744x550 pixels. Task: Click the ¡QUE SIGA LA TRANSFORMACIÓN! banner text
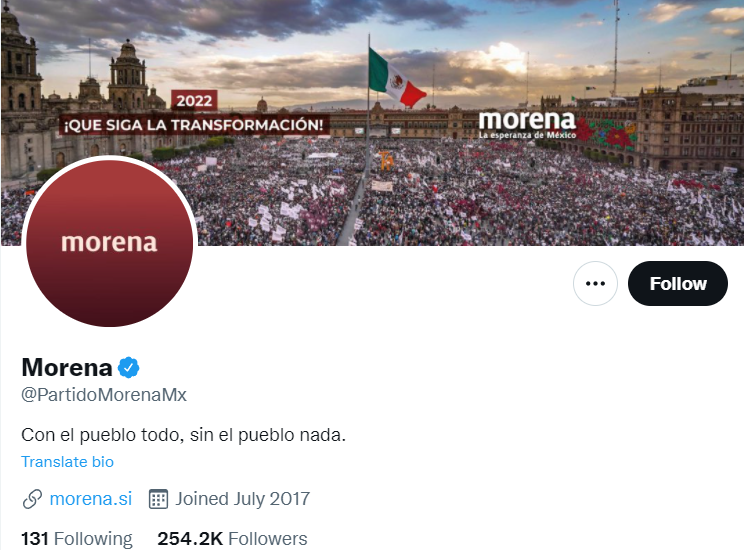194,125
